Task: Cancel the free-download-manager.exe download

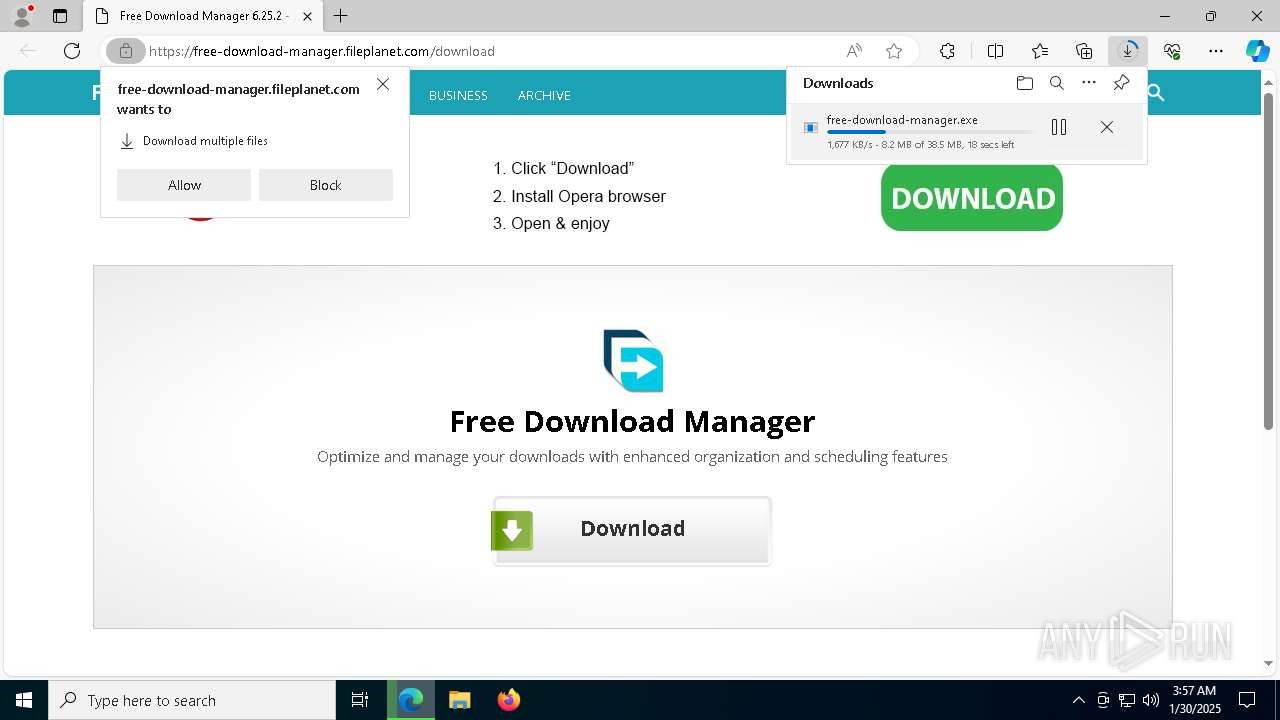Action: point(1107,127)
